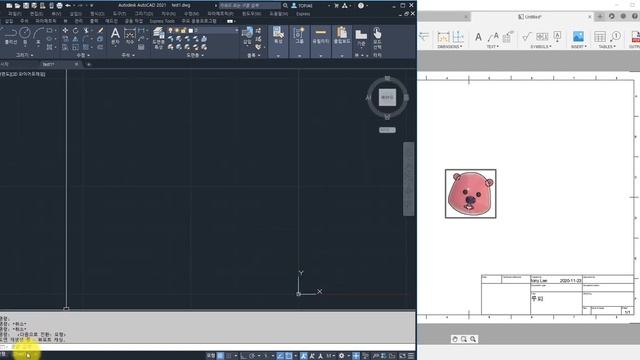Open the multiline Text tool

pyautogui.click(x=116, y=36)
